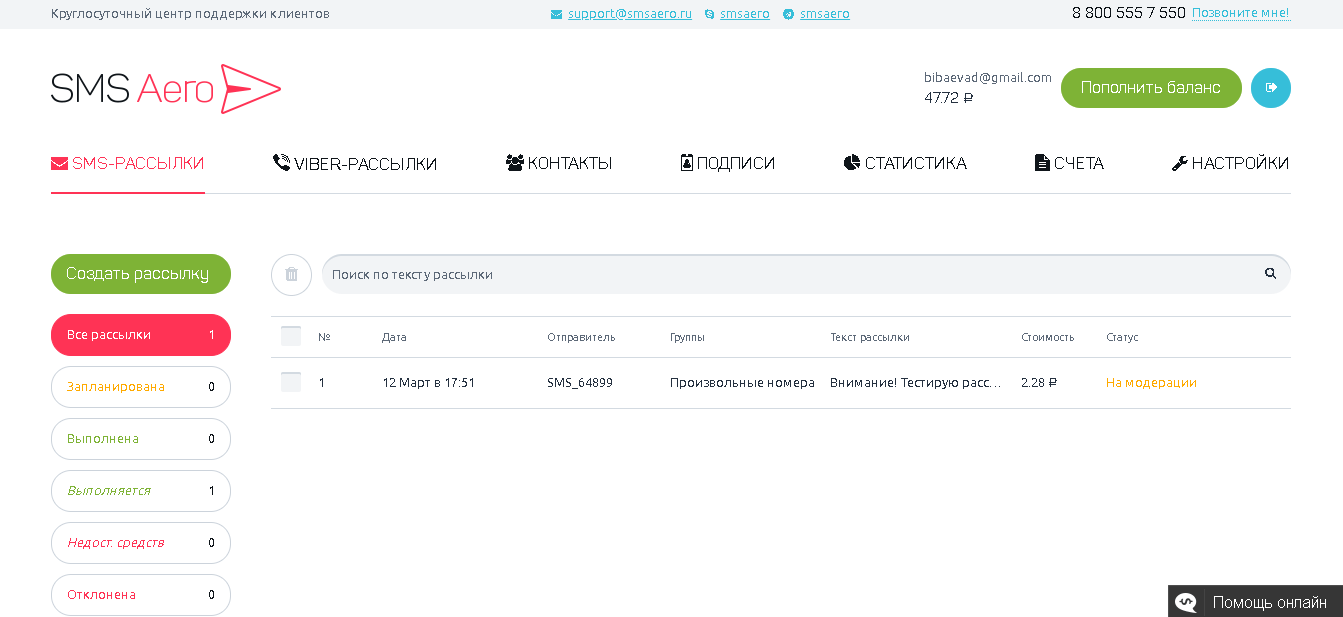Click the Позвоните мне link
The height and width of the screenshot is (617, 1343).
[1242, 13]
